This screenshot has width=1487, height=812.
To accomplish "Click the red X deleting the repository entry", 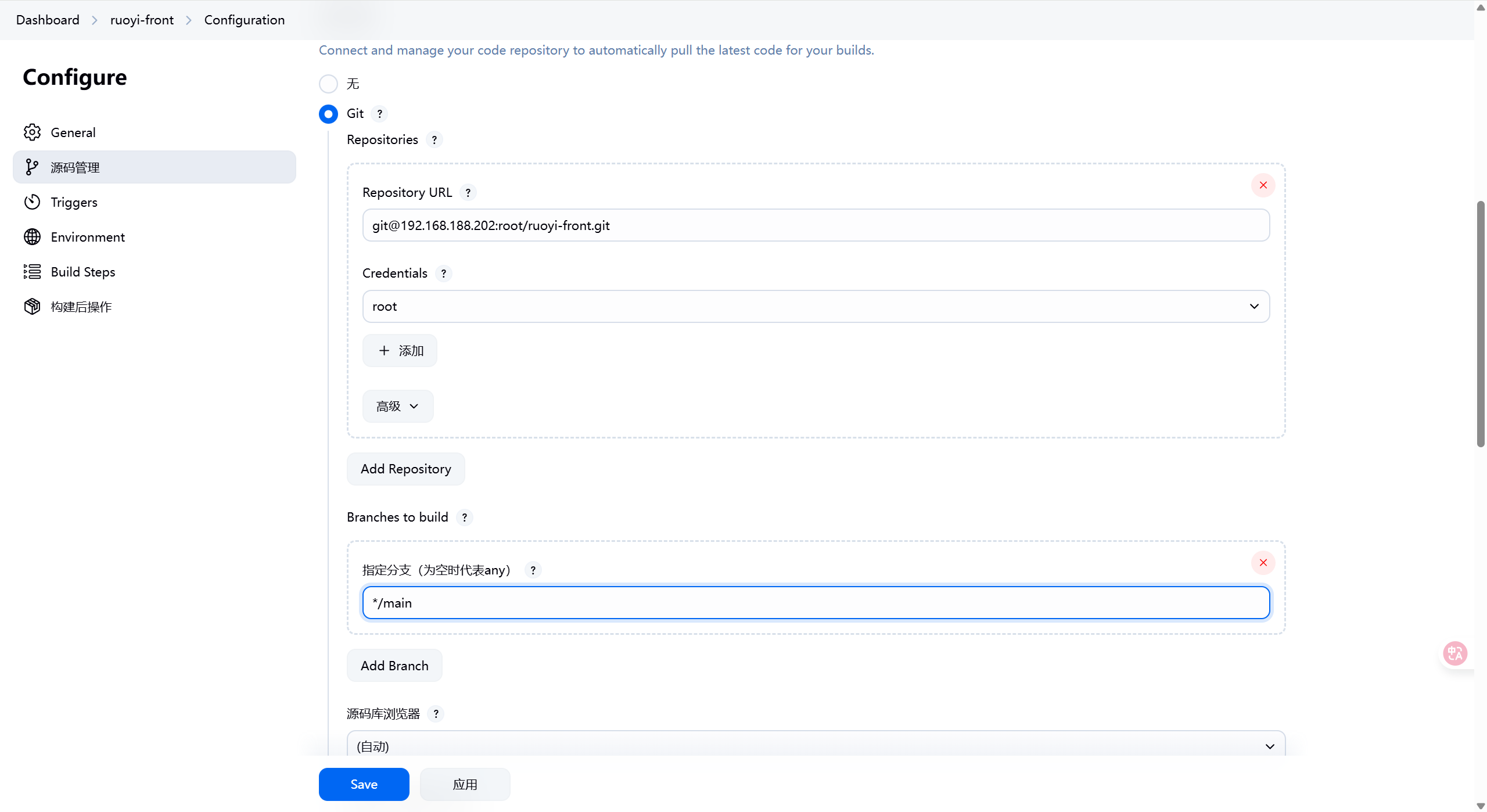I will pyautogui.click(x=1263, y=185).
